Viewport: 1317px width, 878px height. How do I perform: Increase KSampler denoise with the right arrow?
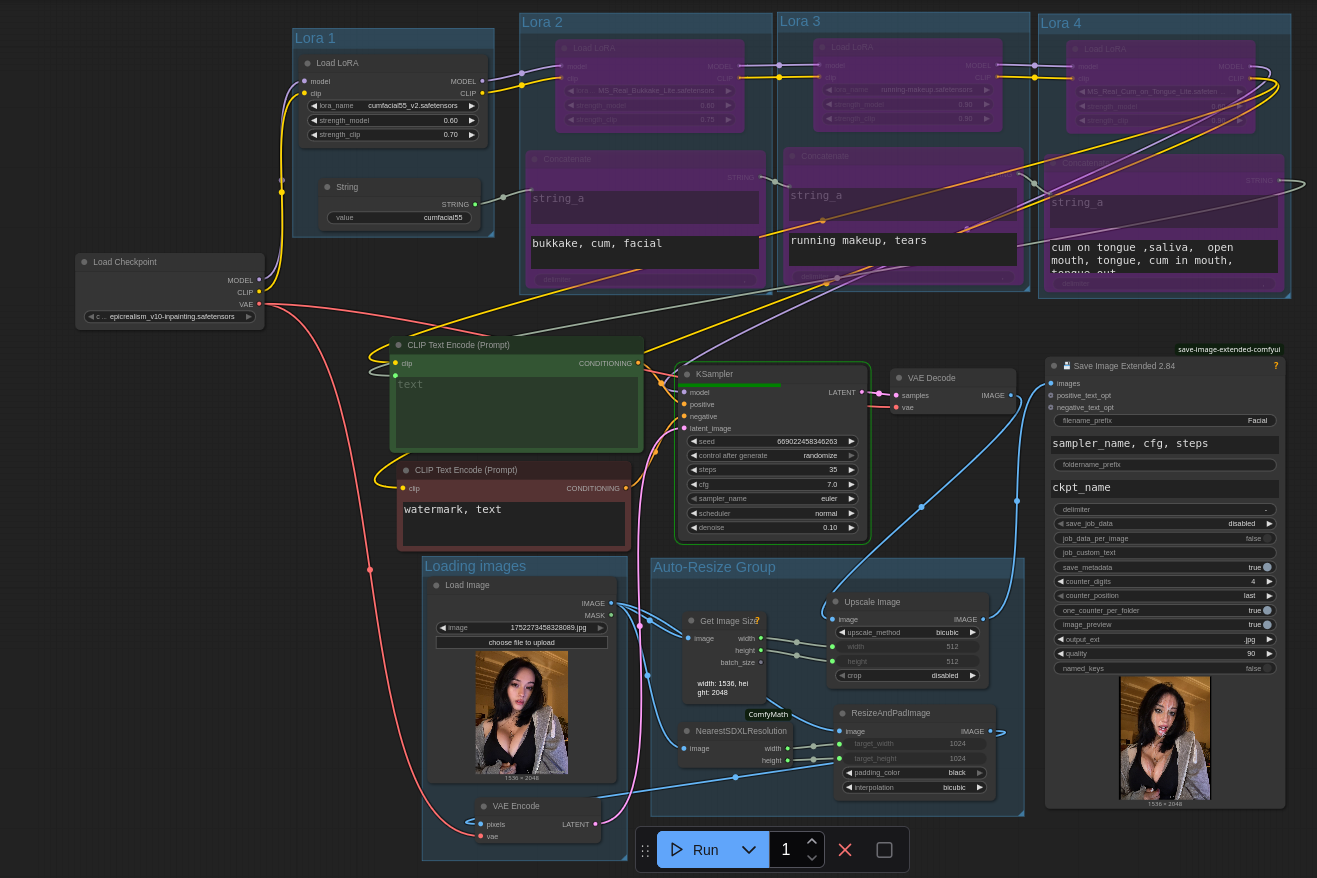(x=852, y=527)
